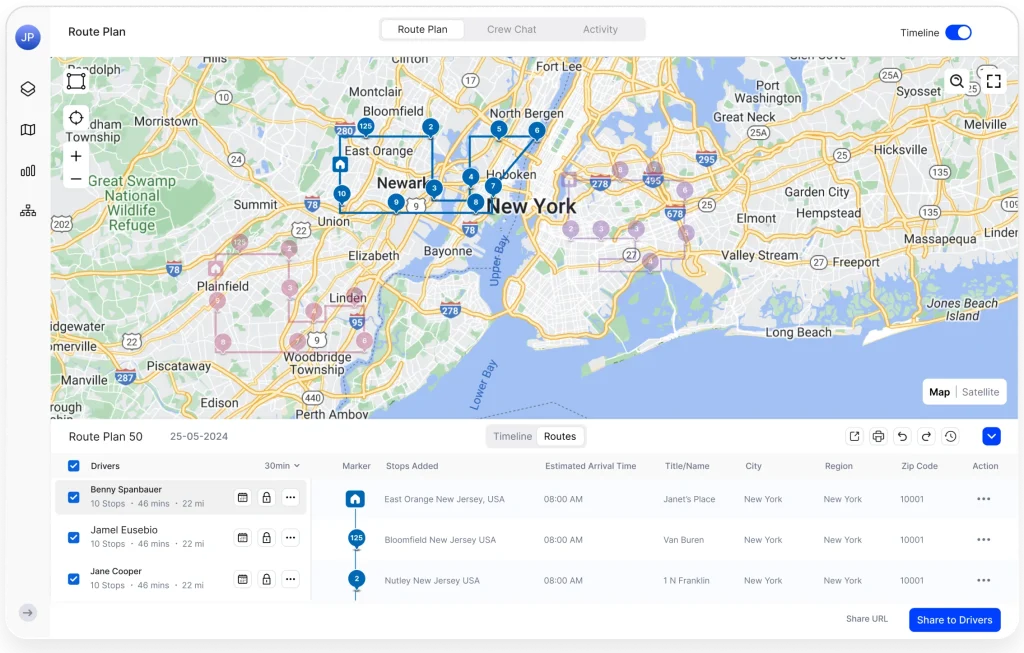Redo the last change

[926, 436]
